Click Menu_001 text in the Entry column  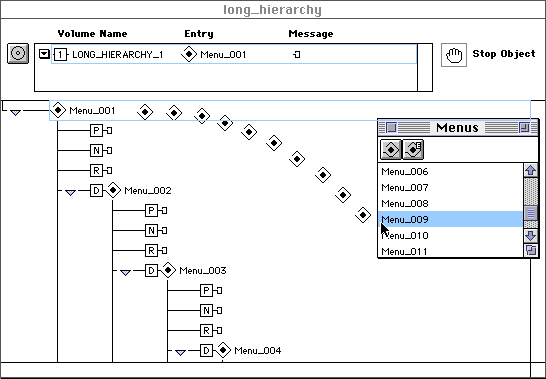pyautogui.click(x=223, y=55)
